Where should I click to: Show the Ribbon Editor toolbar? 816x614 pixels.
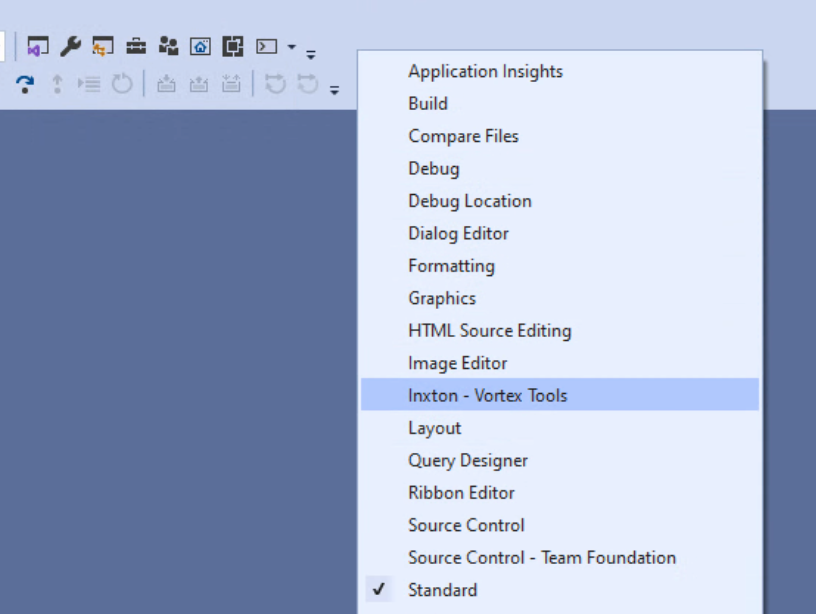(560, 493)
